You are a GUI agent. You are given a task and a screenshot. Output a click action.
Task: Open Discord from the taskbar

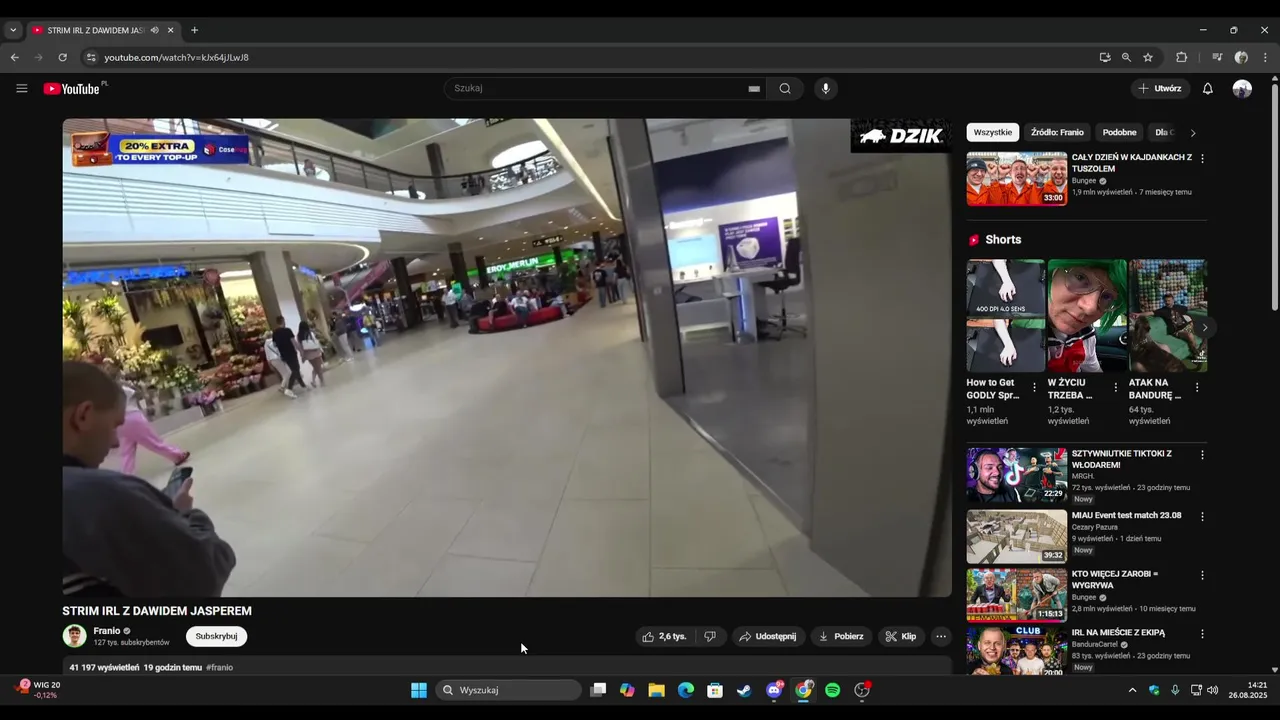click(774, 690)
